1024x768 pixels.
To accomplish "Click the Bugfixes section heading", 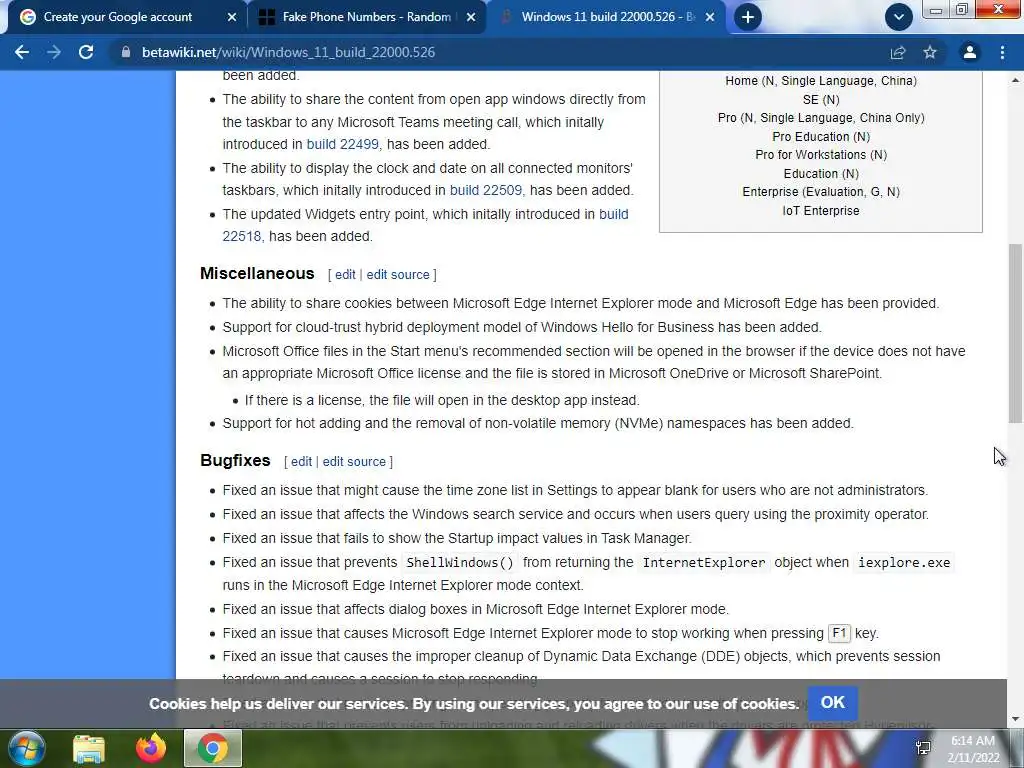I will (235, 460).
